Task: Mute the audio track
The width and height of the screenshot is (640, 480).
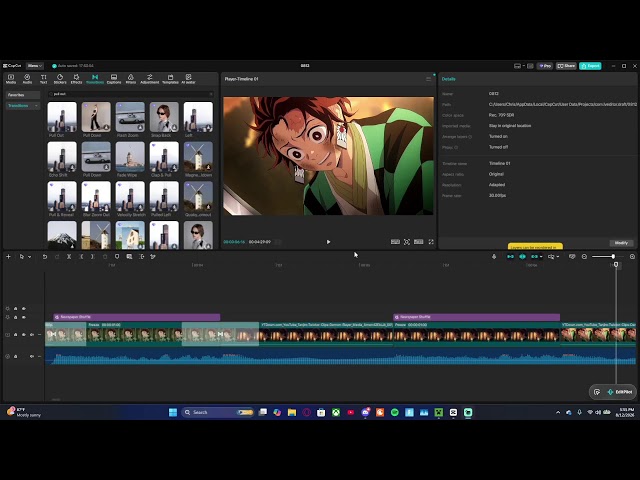Action: [x=32, y=356]
